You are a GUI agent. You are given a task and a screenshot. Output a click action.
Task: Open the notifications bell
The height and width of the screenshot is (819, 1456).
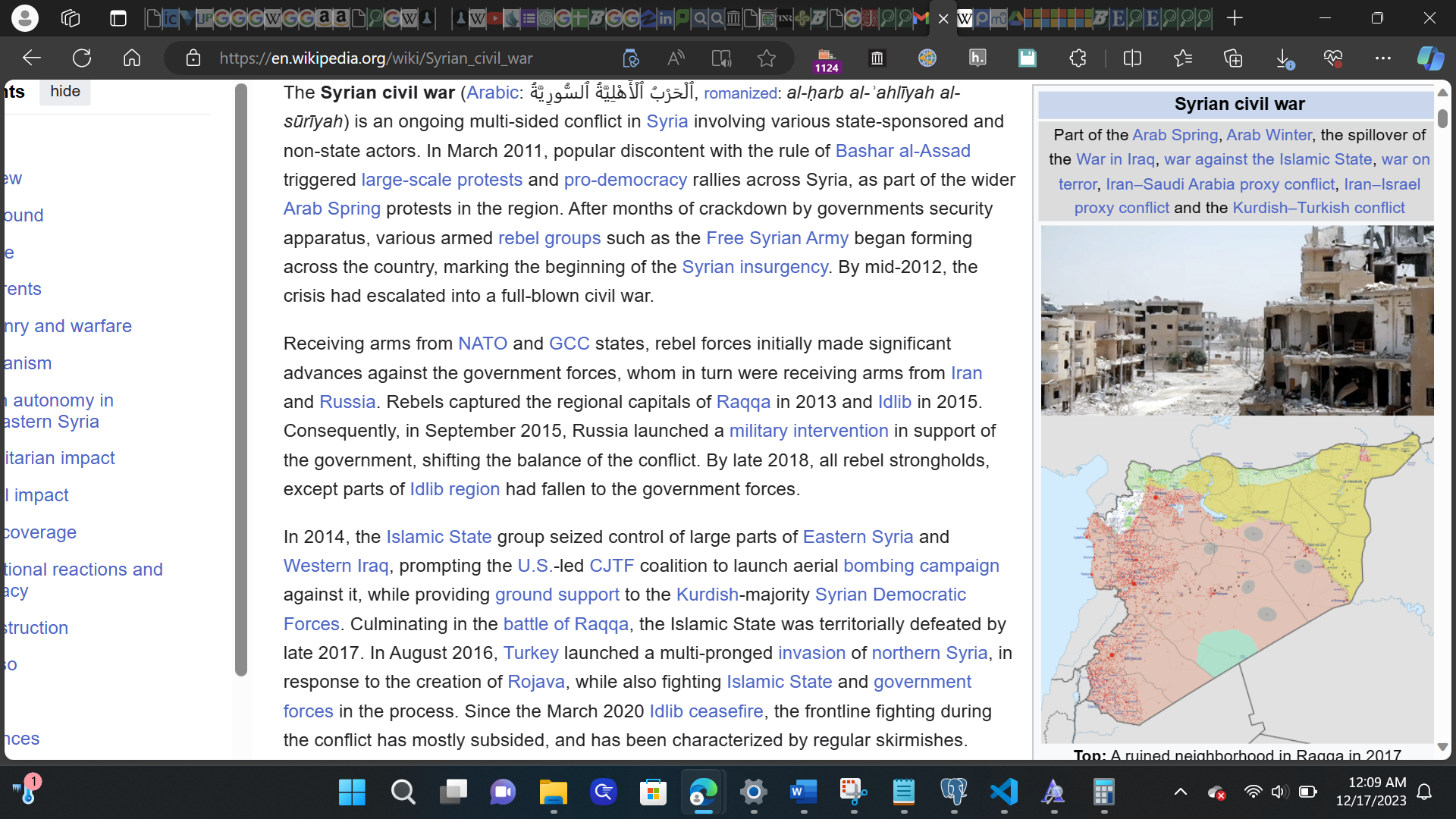[1425, 792]
